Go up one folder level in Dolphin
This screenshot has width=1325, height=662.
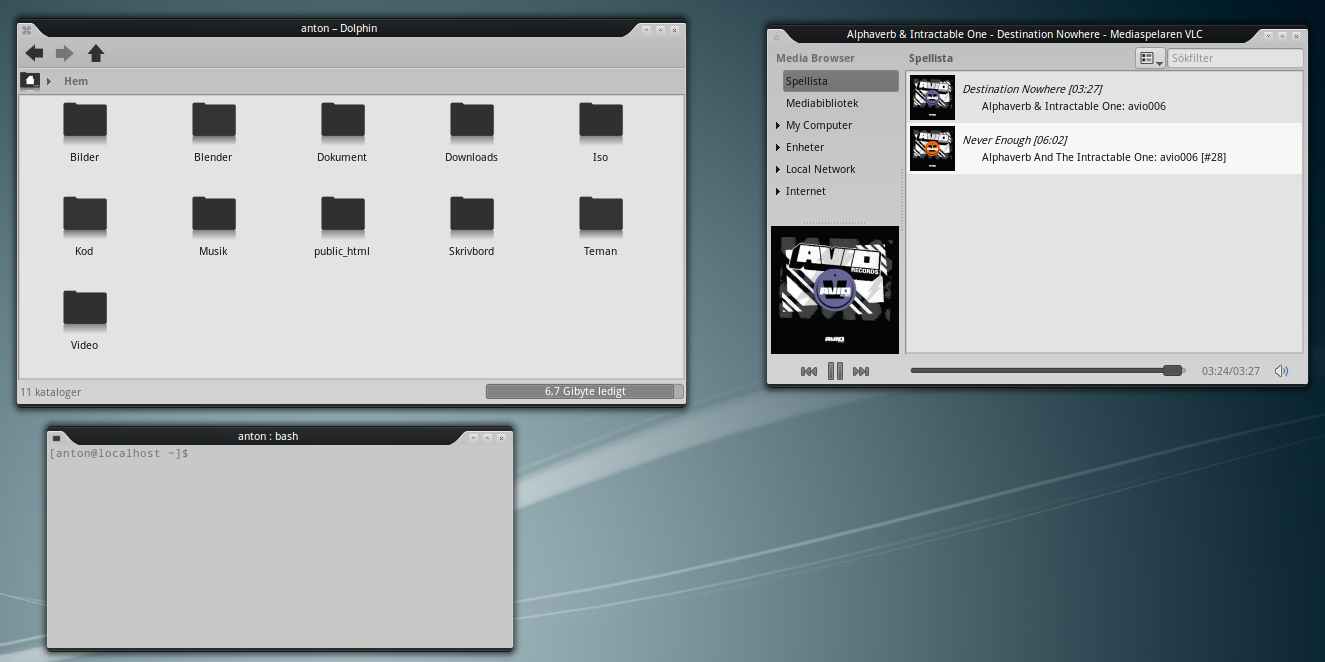96,53
